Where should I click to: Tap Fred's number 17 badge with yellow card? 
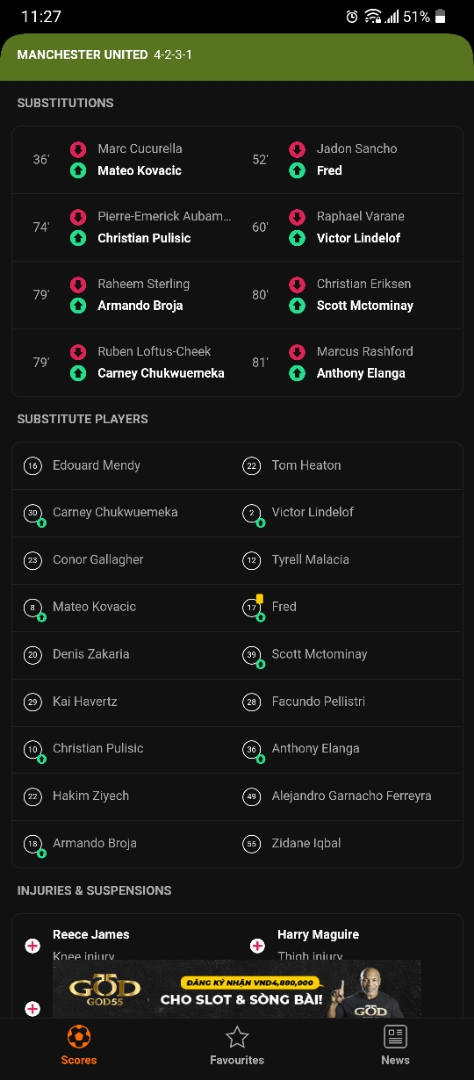252,607
